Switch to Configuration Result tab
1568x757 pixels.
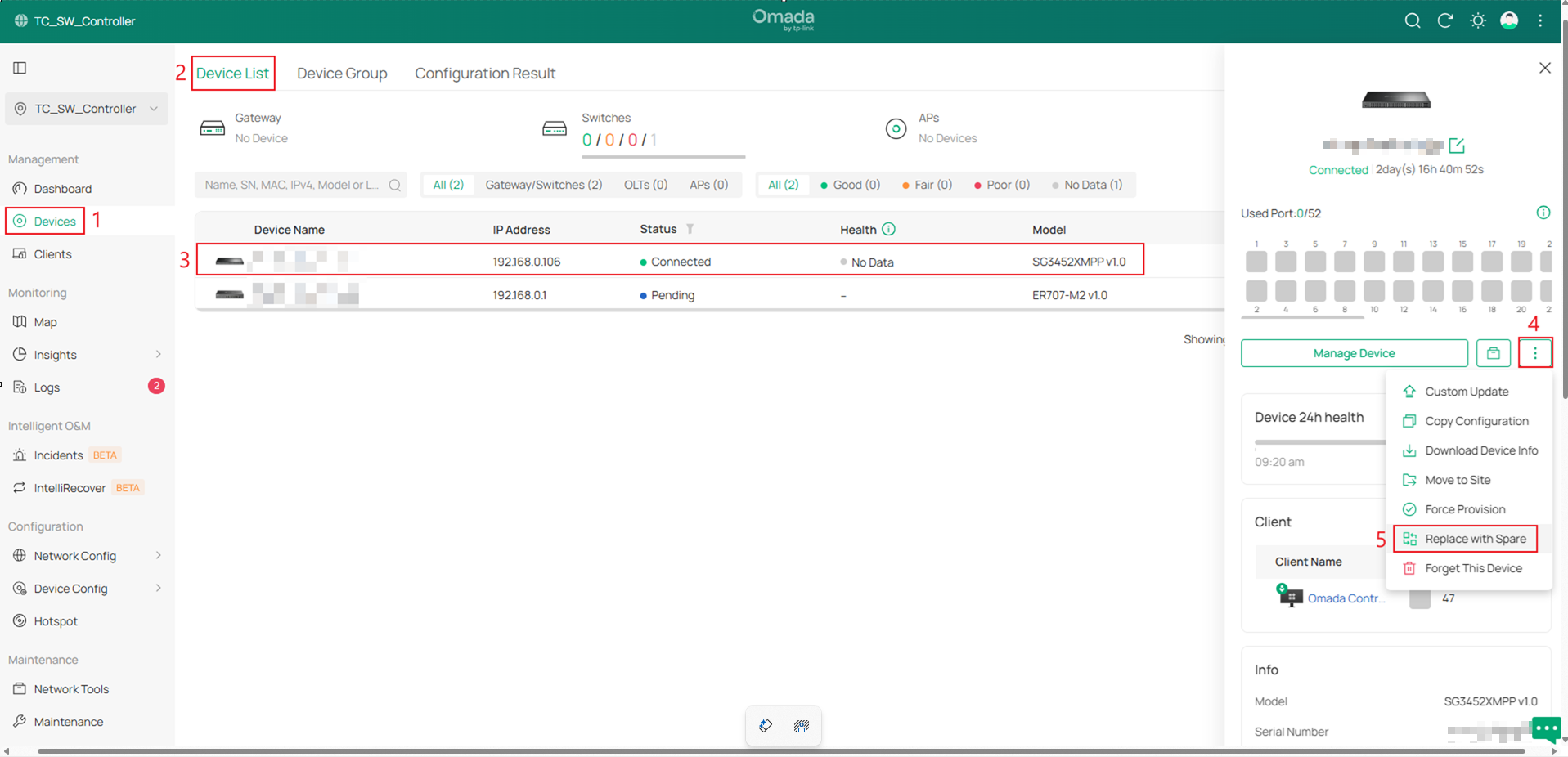point(485,74)
